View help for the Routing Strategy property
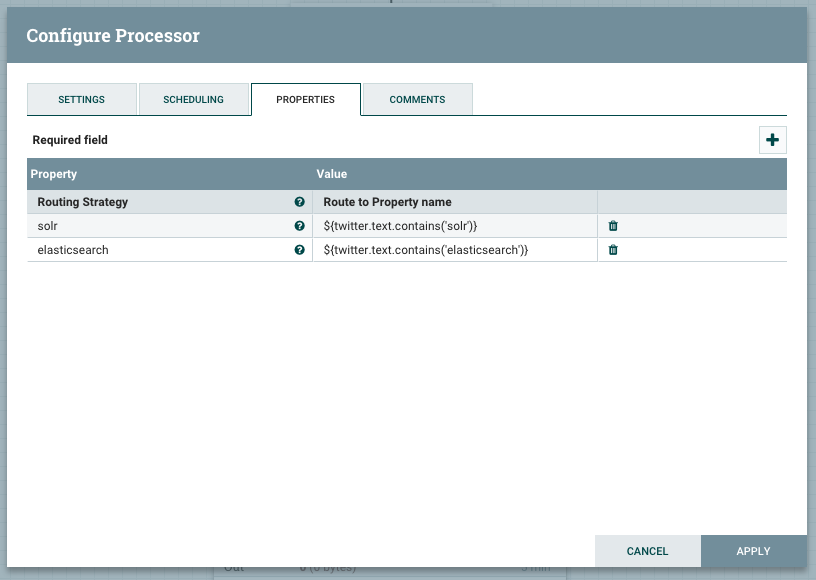 299,202
